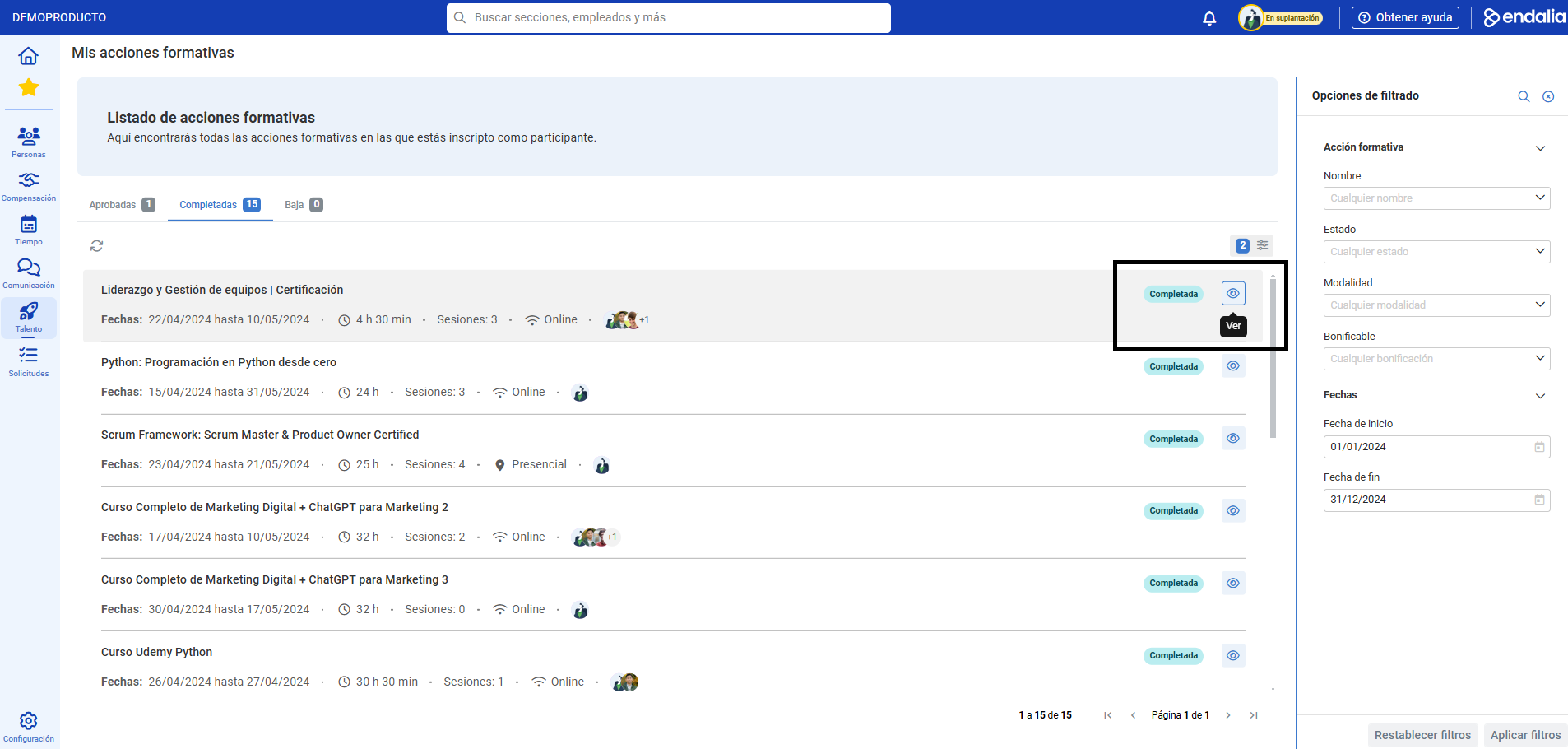Open the Bonificable dropdown

1436,359
